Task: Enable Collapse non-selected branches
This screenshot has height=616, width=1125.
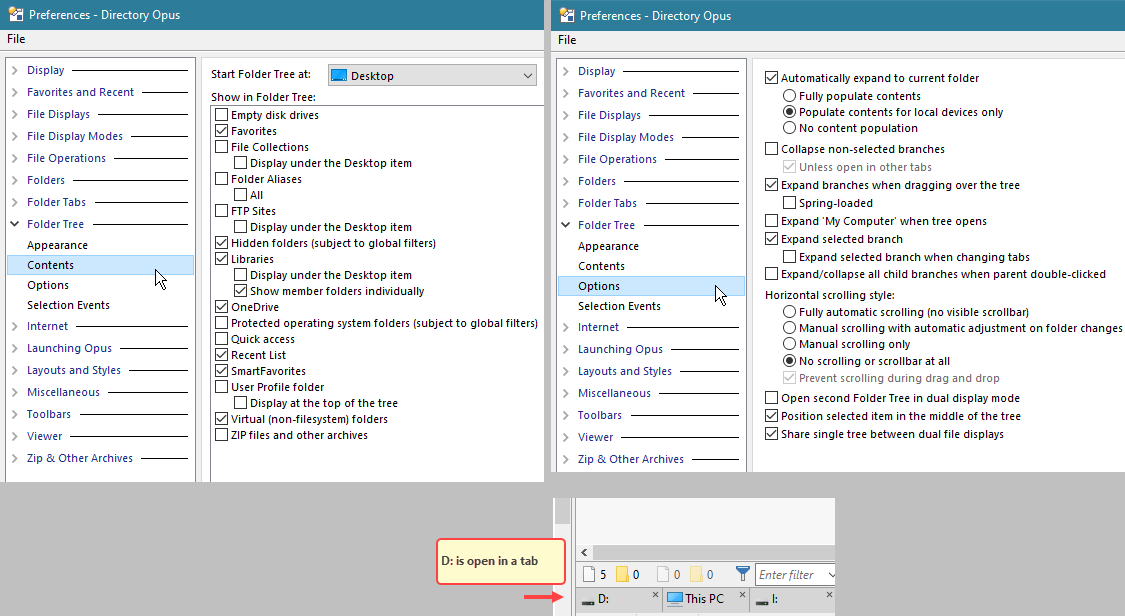Action: point(772,148)
